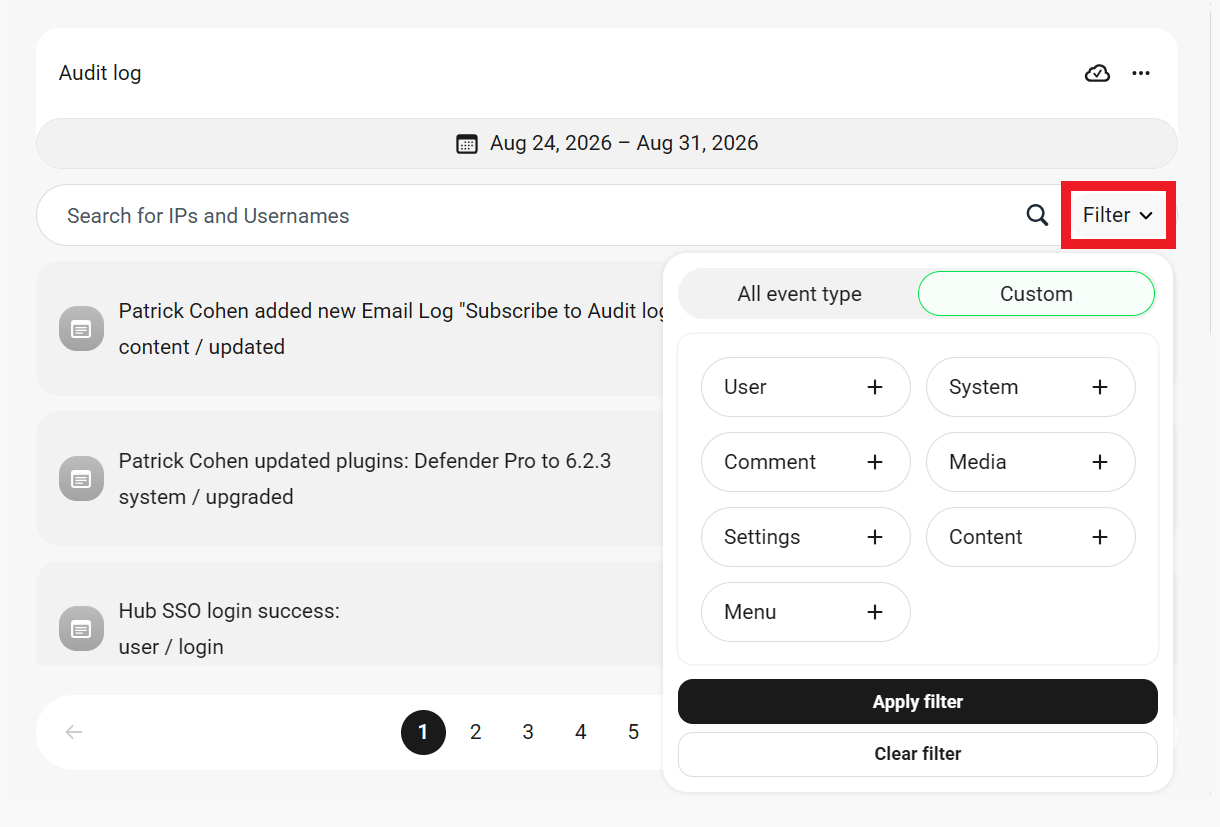Select the Custom event type tab
Viewport: 1220px width, 827px height.
point(1036,294)
